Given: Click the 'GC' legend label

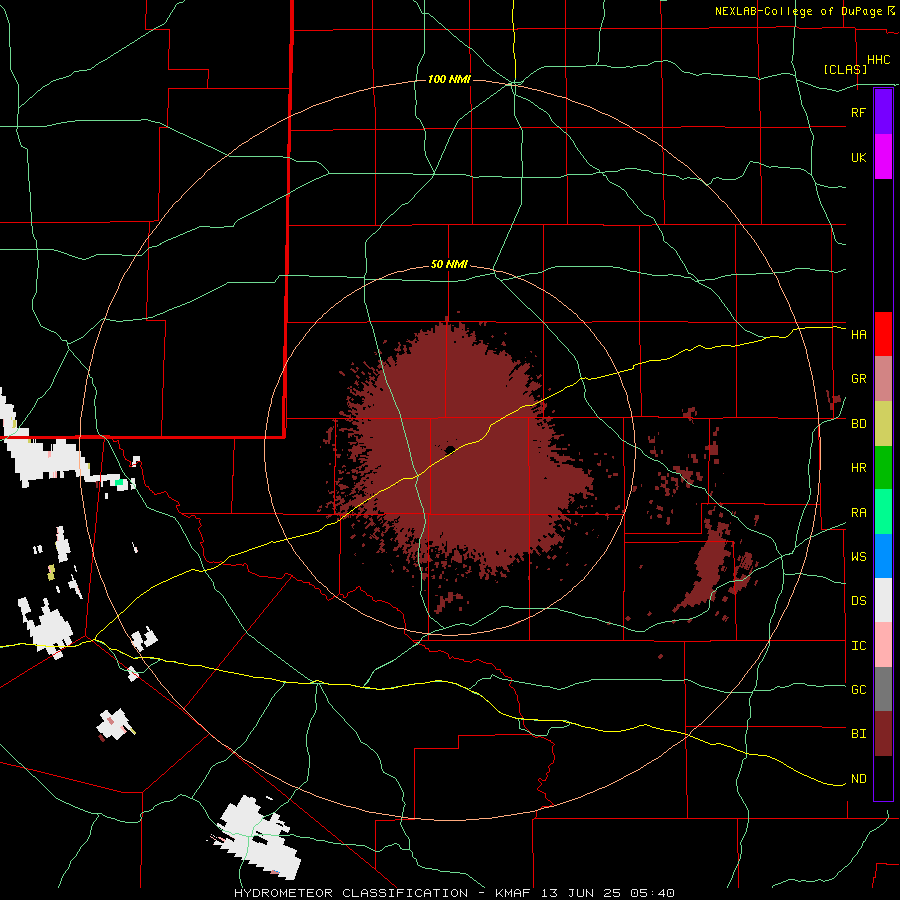Looking at the screenshot, I should tap(858, 690).
